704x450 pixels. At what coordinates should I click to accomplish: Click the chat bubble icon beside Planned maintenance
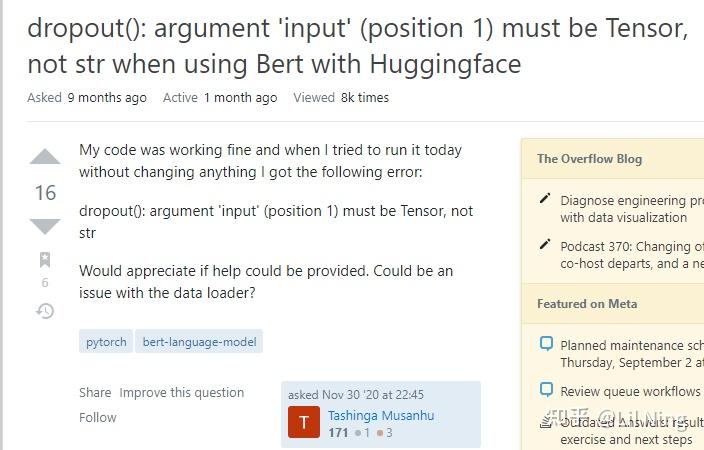tap(546, 344)
